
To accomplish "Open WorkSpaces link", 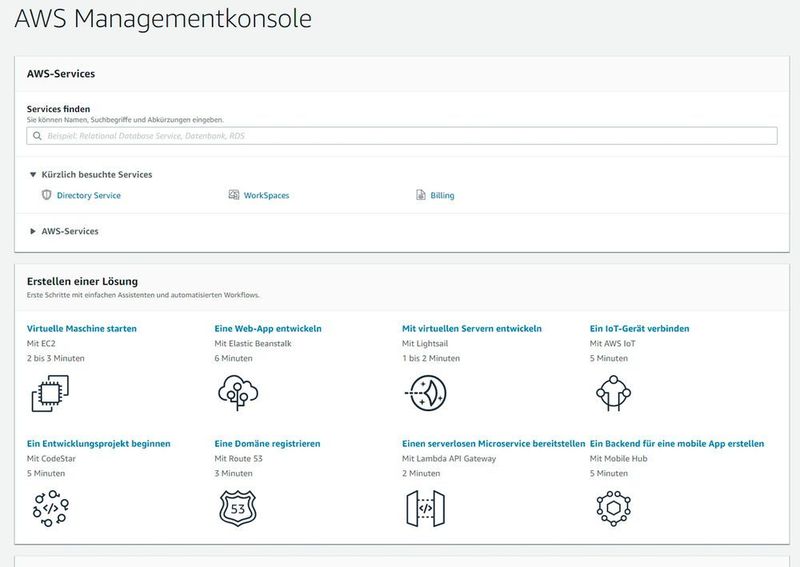I will (x=266, y=195).
